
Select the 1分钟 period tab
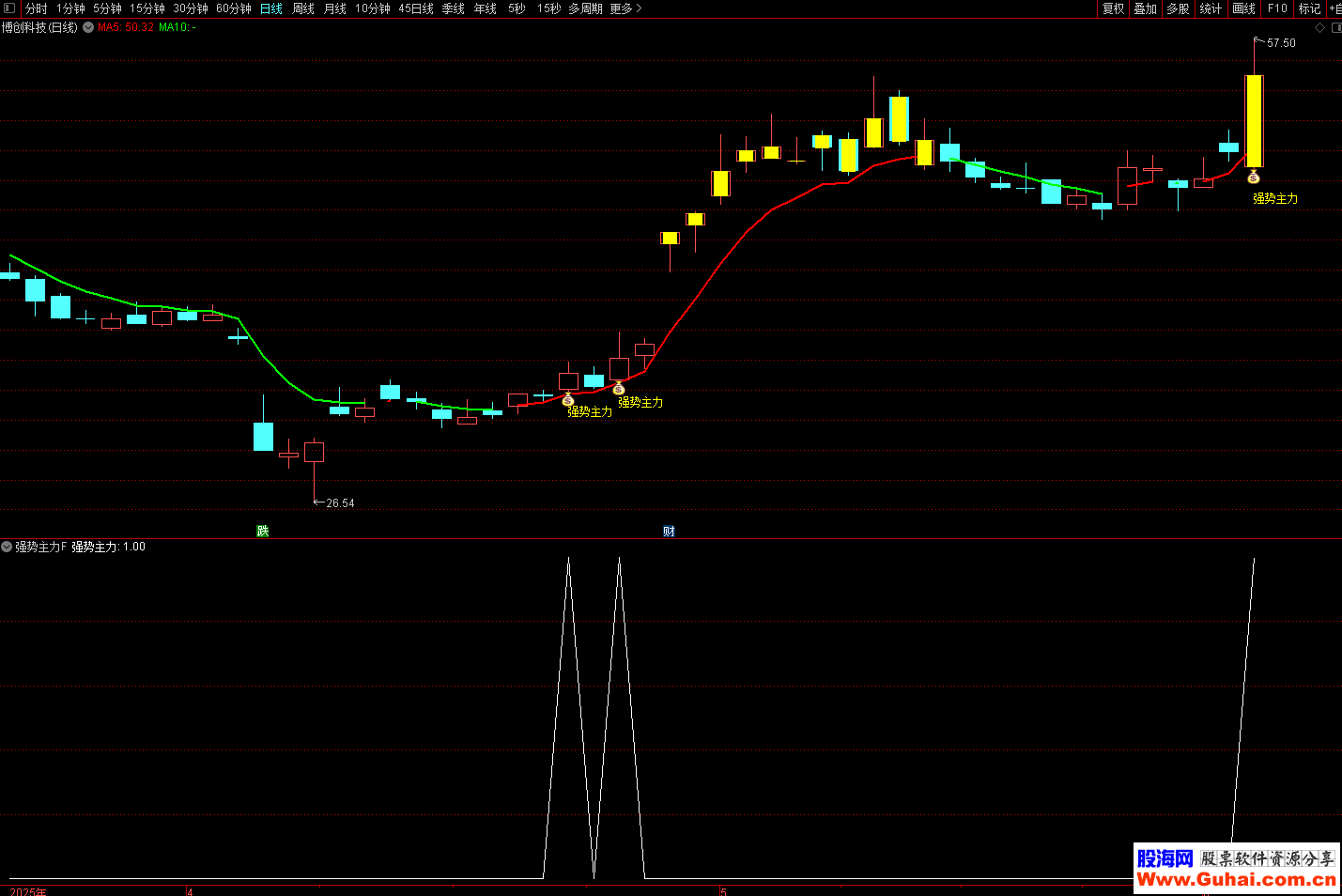(70, 8)
